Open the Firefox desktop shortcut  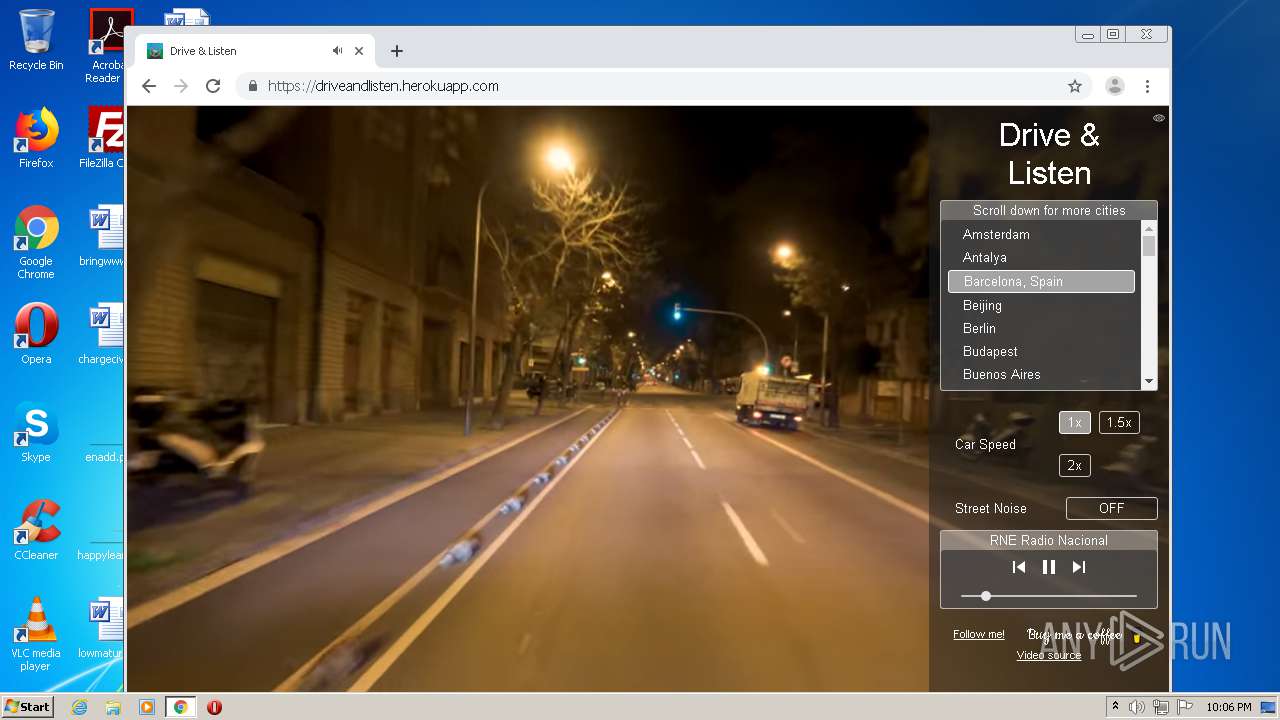point(36,138)
